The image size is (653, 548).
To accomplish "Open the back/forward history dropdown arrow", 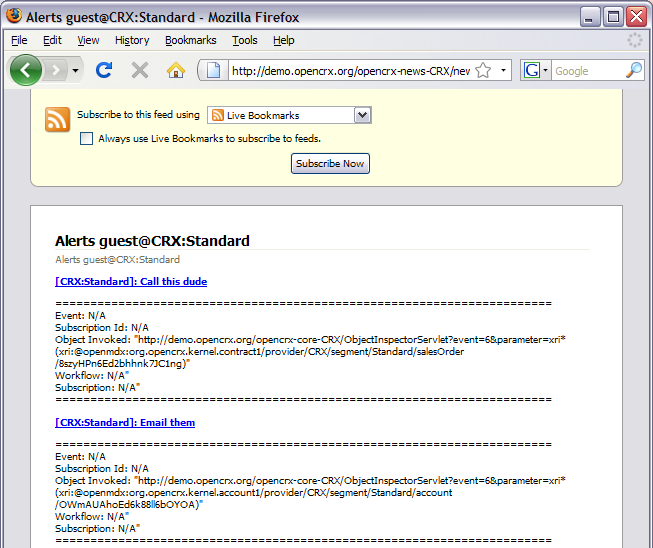I will point(75,70).
